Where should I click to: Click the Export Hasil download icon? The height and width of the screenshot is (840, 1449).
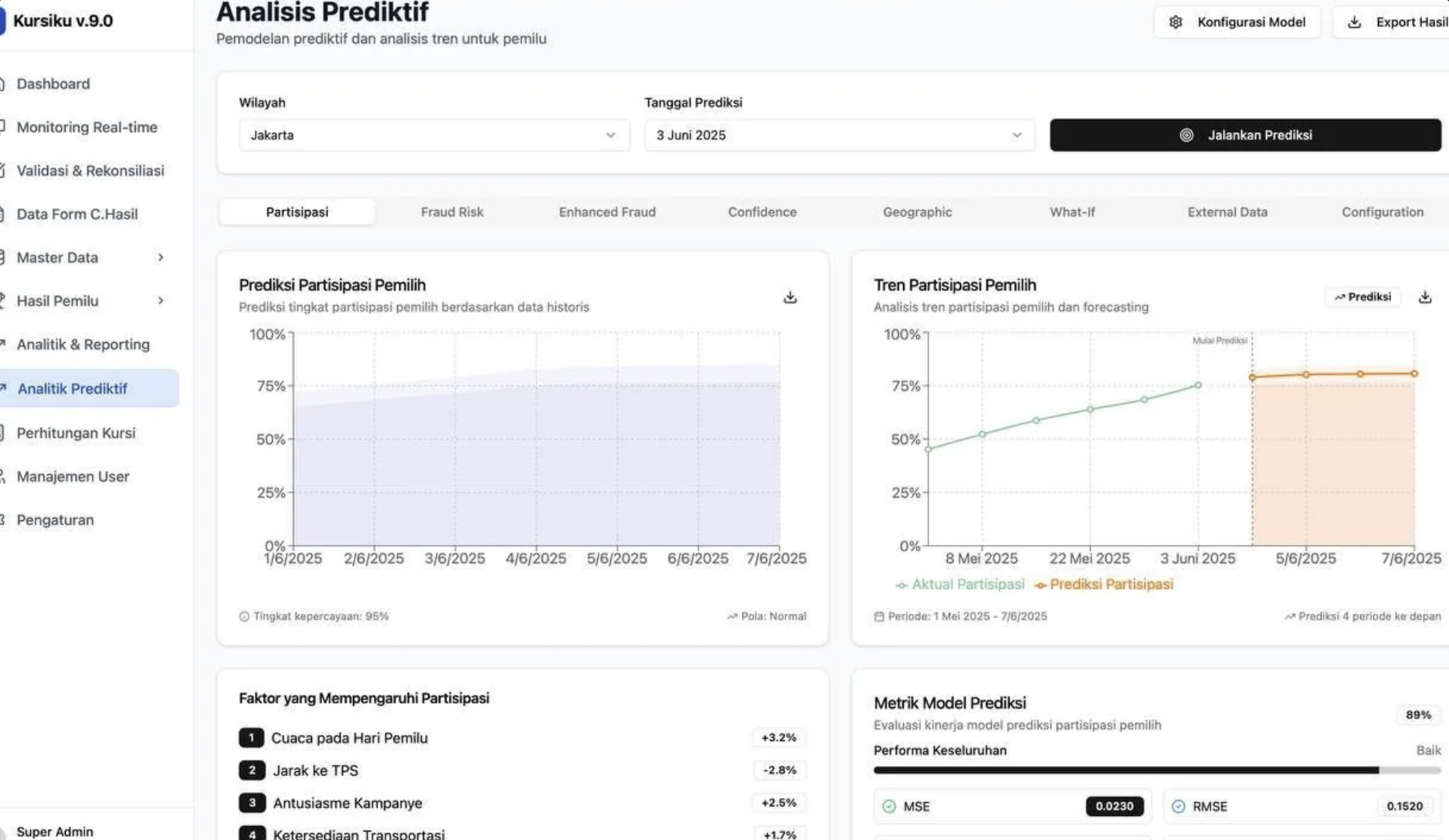pos(1354,22)
